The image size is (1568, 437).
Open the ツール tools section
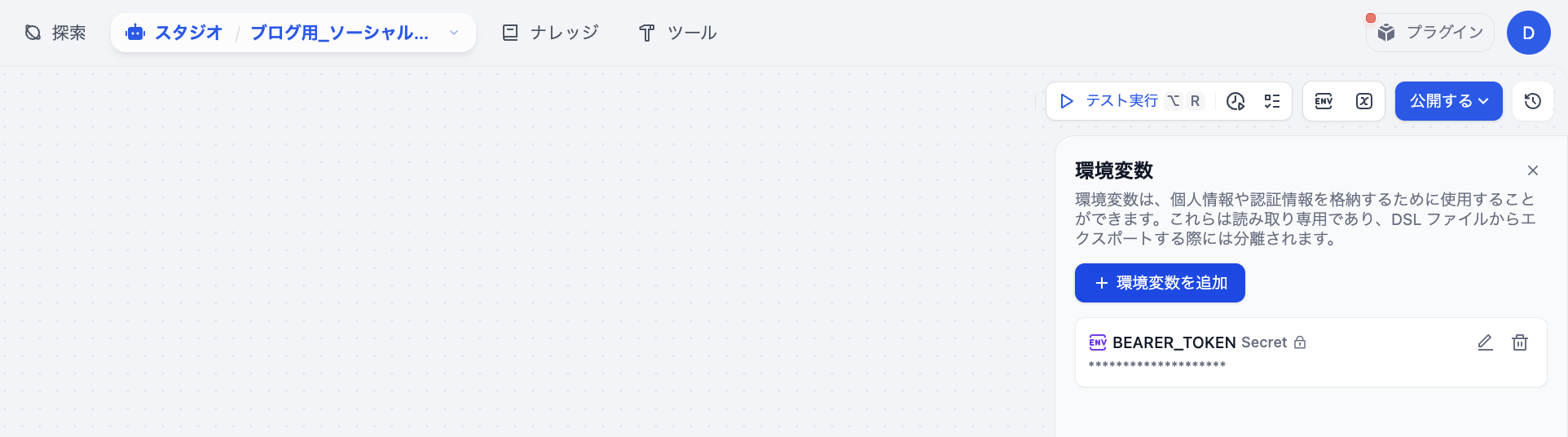(677, 33)
